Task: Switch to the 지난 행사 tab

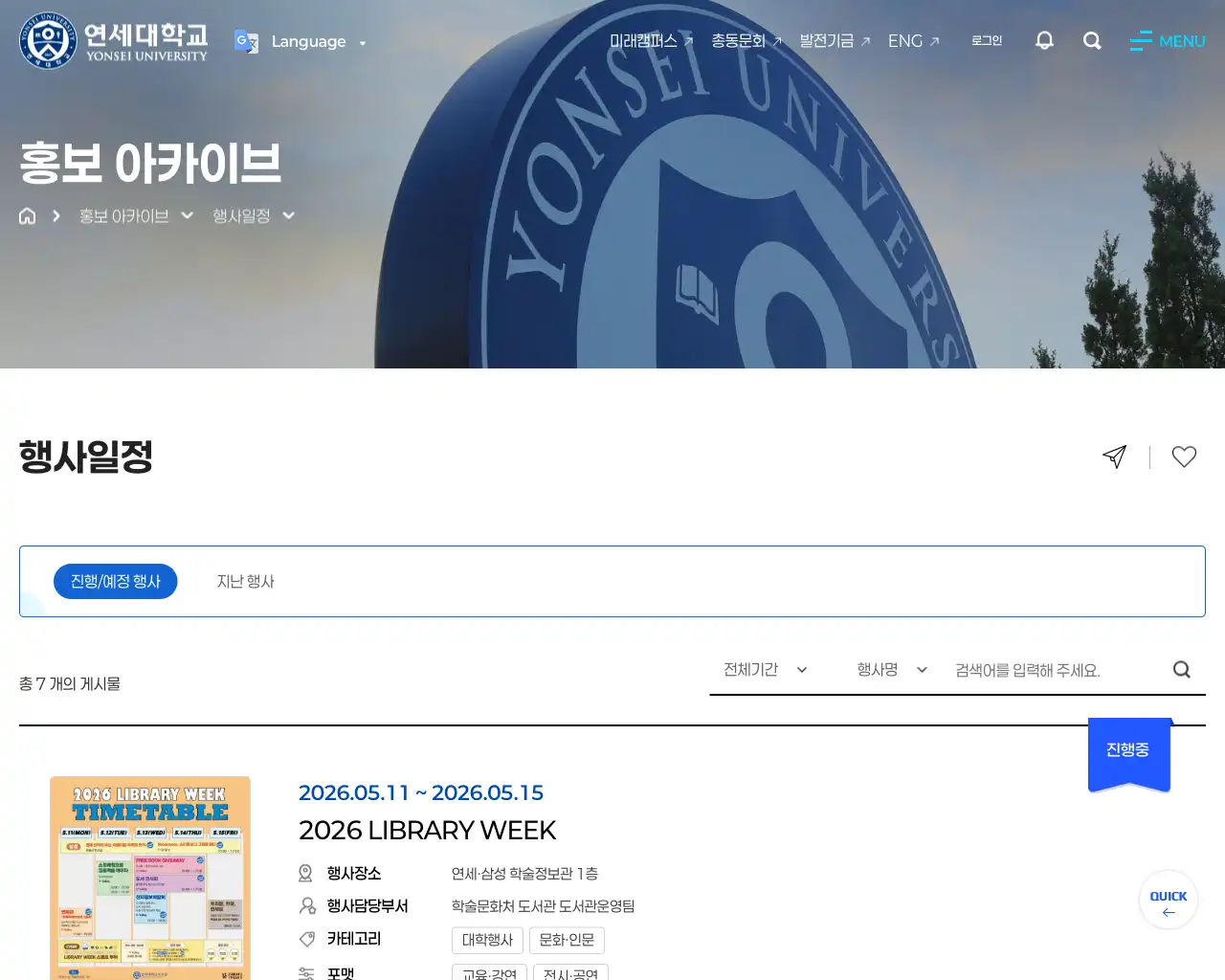Action: 246,582
